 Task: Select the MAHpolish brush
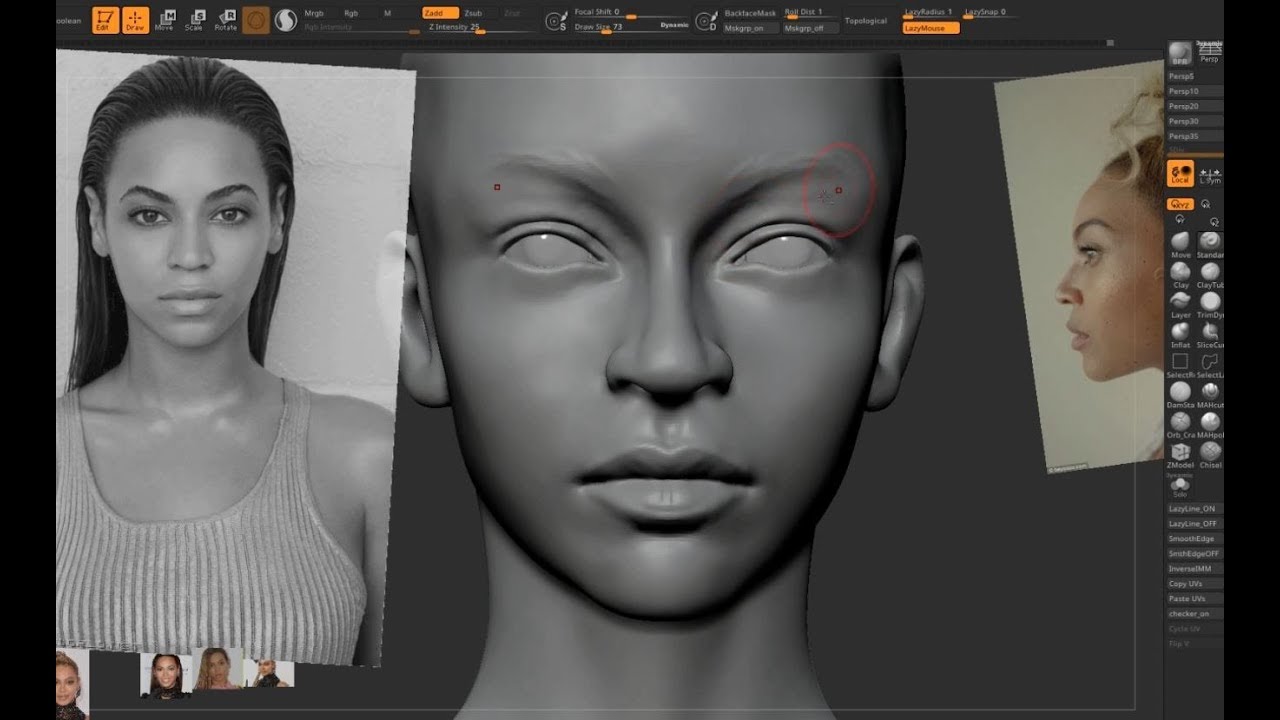click(x=1210, y=425)
